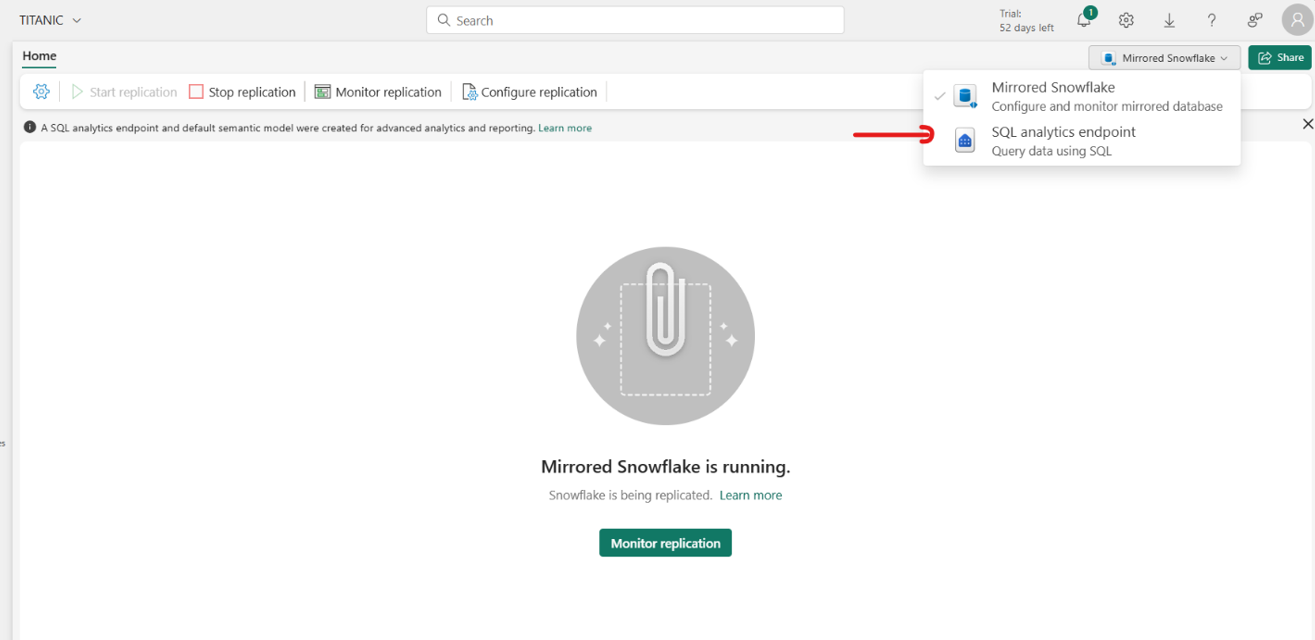Follow Learn more link under running status
This screenshot has height=640, width=1315.
(x=751, y=495)
